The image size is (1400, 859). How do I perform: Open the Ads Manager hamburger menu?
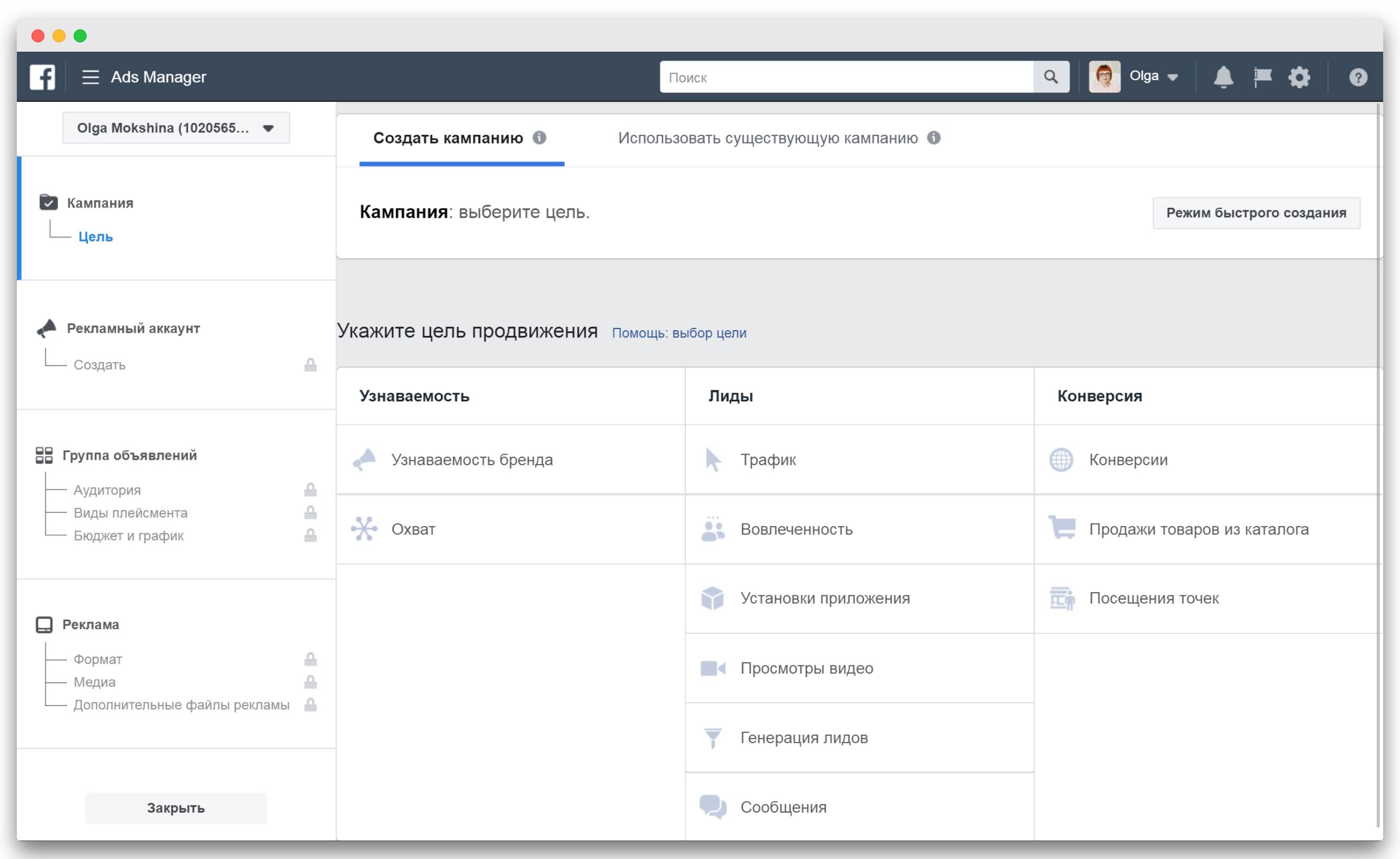pos(90,77)
